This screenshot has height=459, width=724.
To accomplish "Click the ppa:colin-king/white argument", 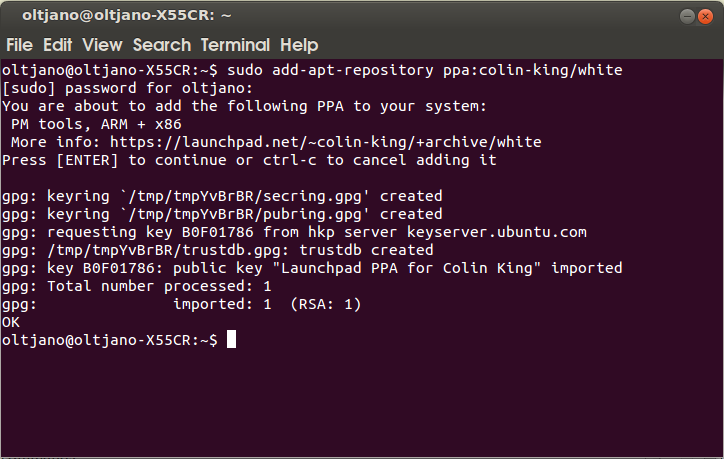I will [533, 70].
